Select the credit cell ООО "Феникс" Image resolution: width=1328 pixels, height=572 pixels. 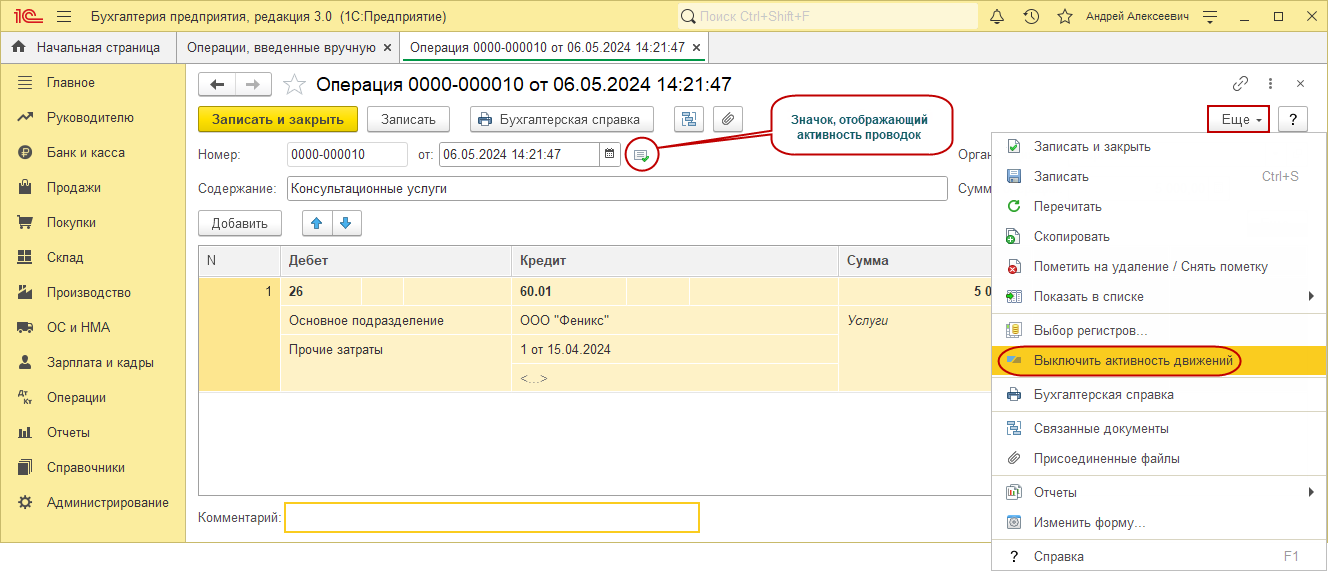(675, 320)
